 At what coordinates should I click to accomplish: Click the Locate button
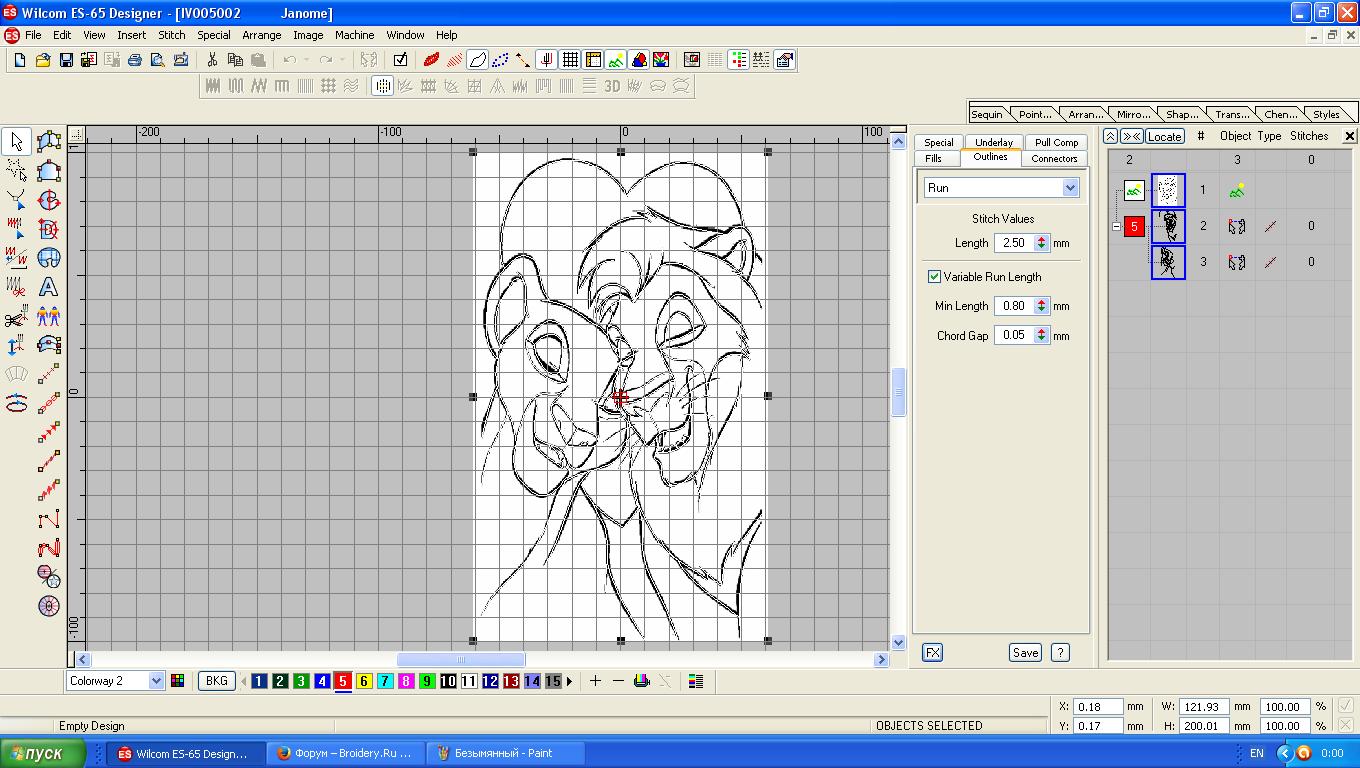(x=1164, y=136)
